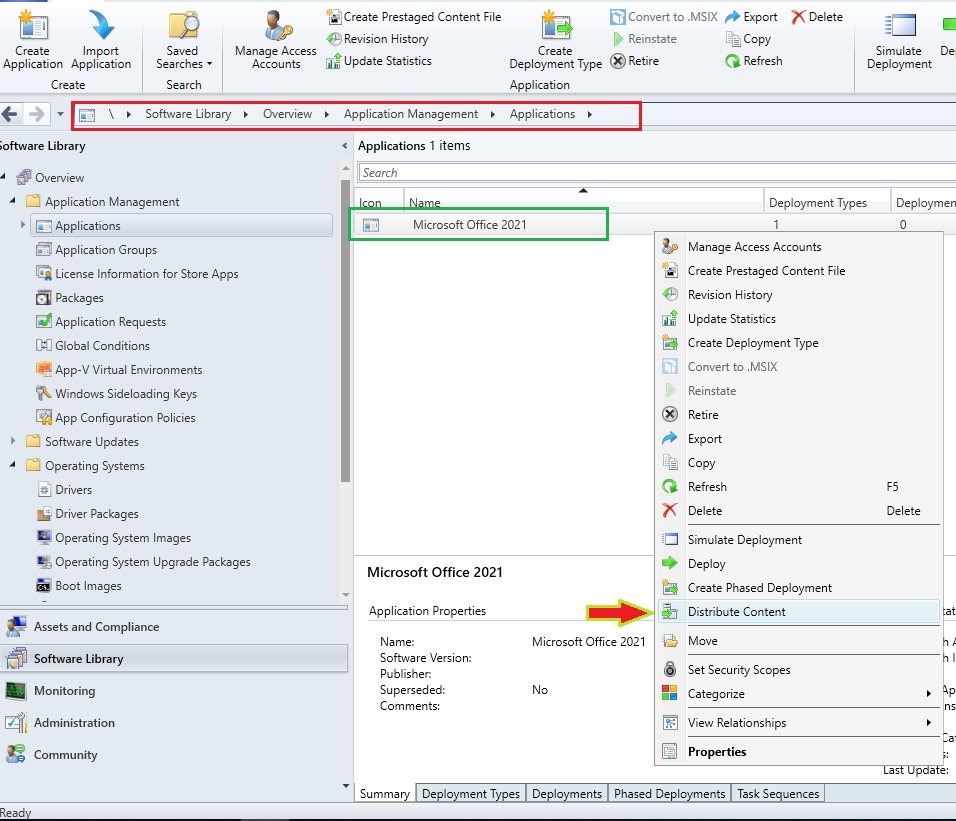Choose Distribute Content from context menu
The height and width of the screenshot is (821, 956).
798,612
